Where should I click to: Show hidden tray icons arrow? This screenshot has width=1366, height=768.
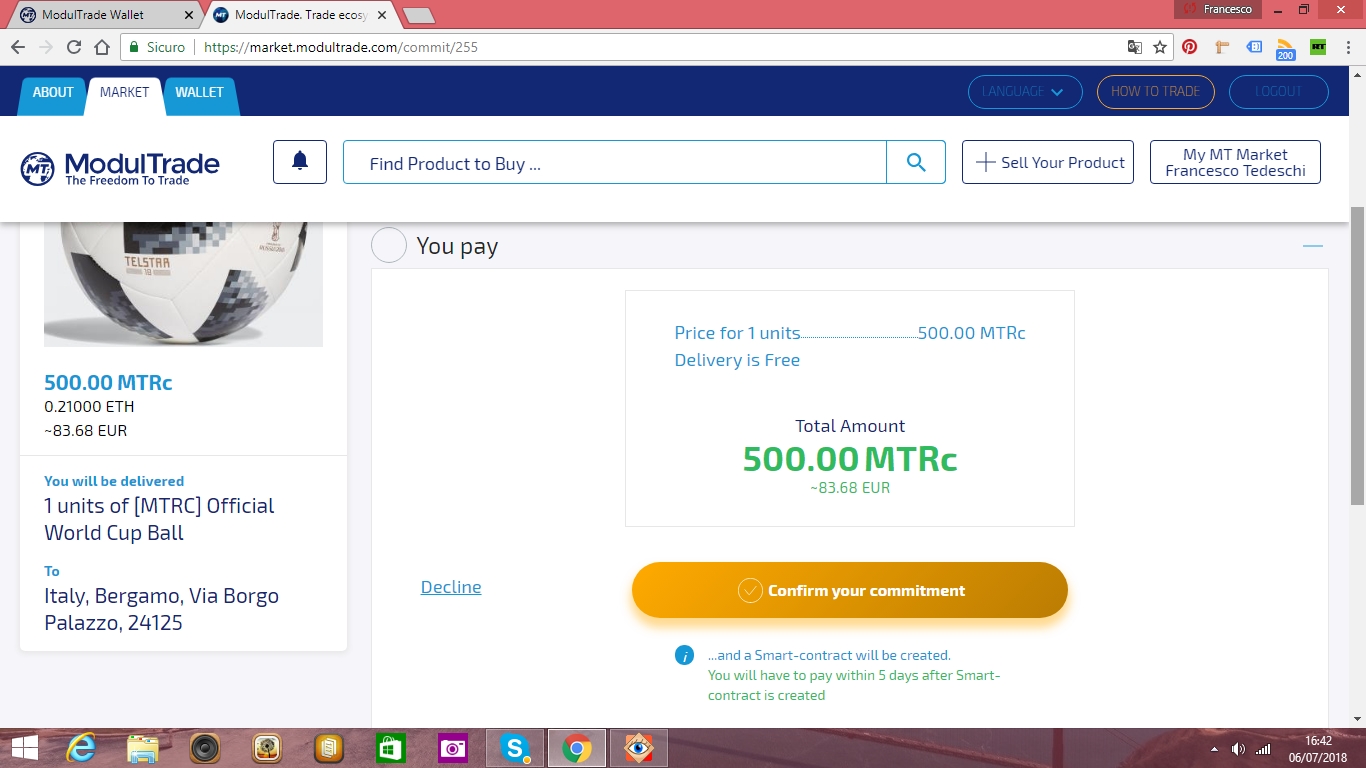pyautogui.click(x=1215, y=749)
